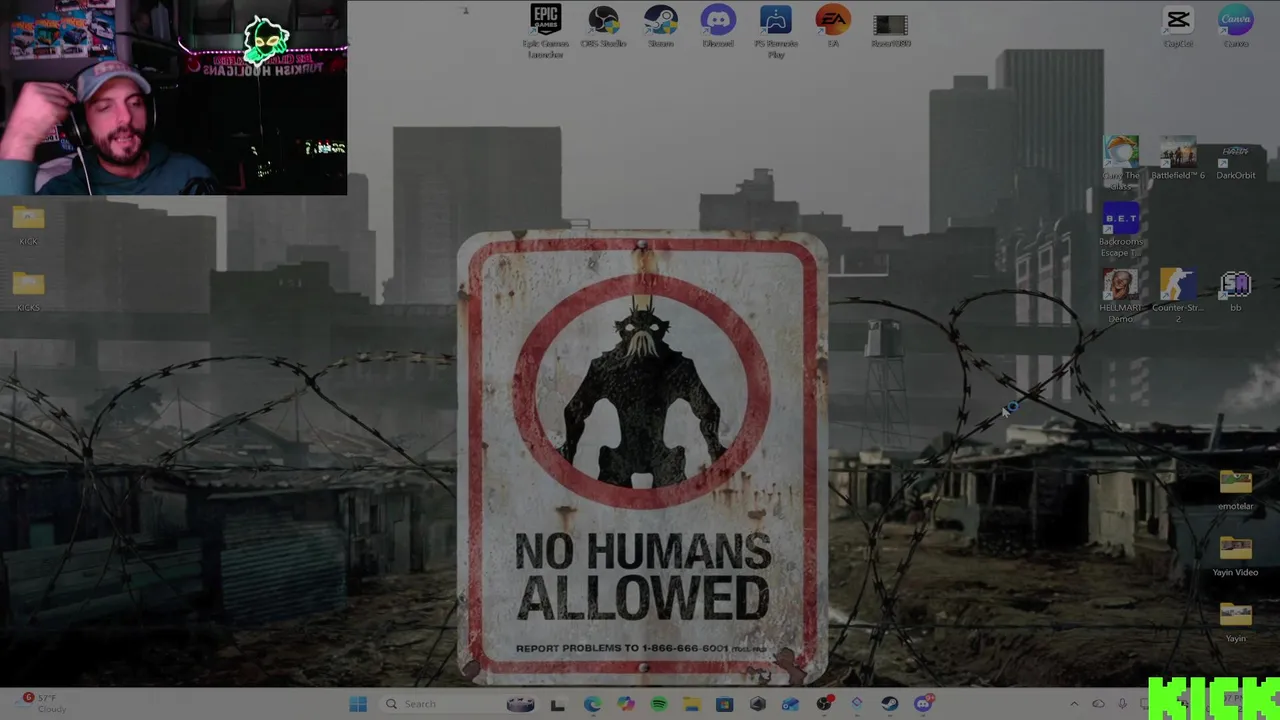Select the KICKS folder on desktop
1280x720 pixels.
pyautogui.click(x=28, y=291)
